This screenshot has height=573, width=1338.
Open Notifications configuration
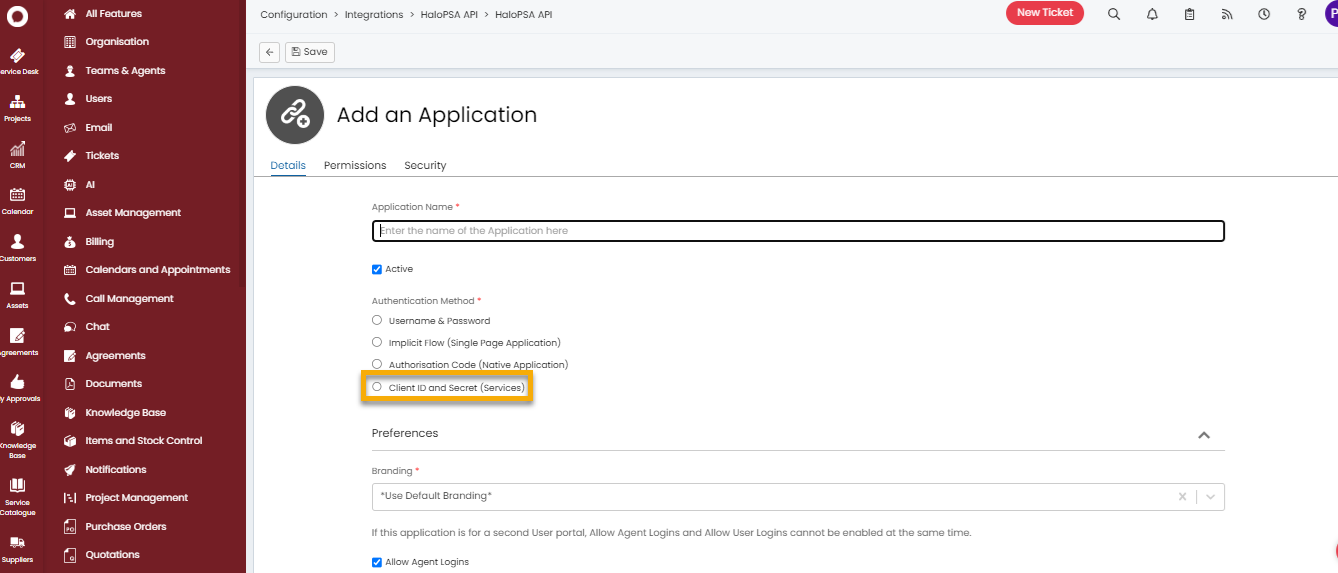pyautogui.click(x=116, y=470)
